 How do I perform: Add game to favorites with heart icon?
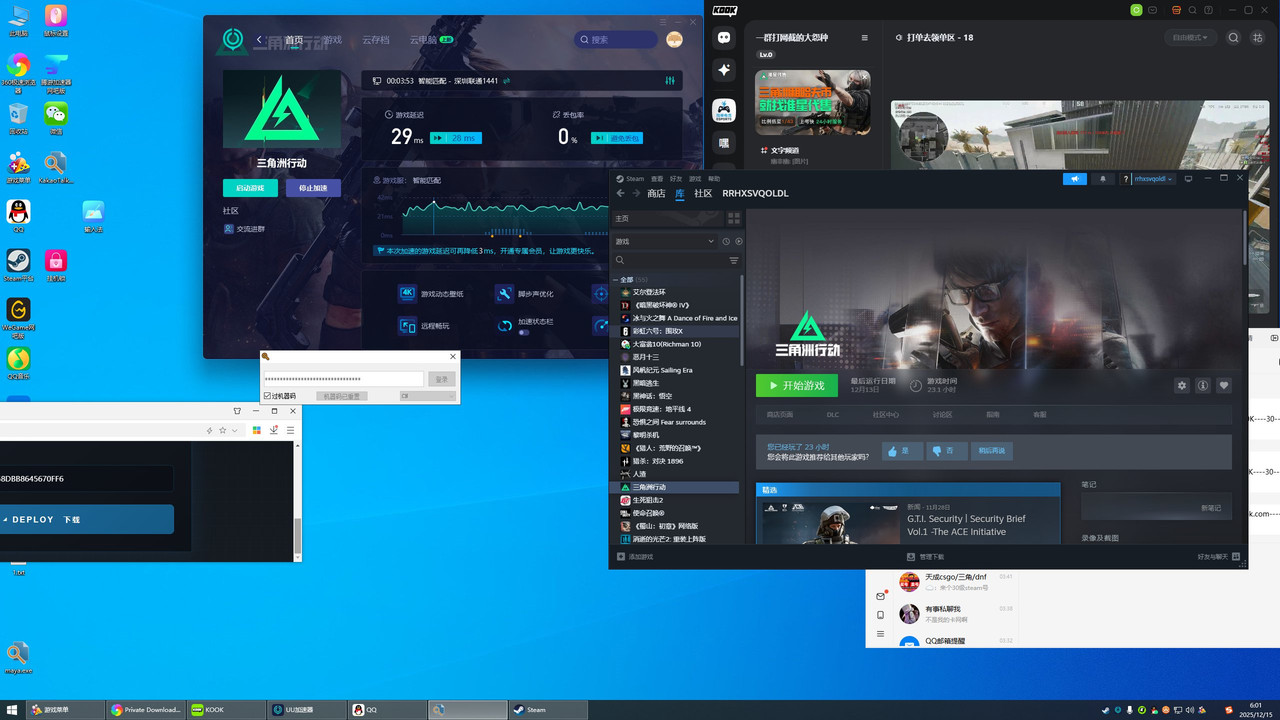click(1224, 386)
